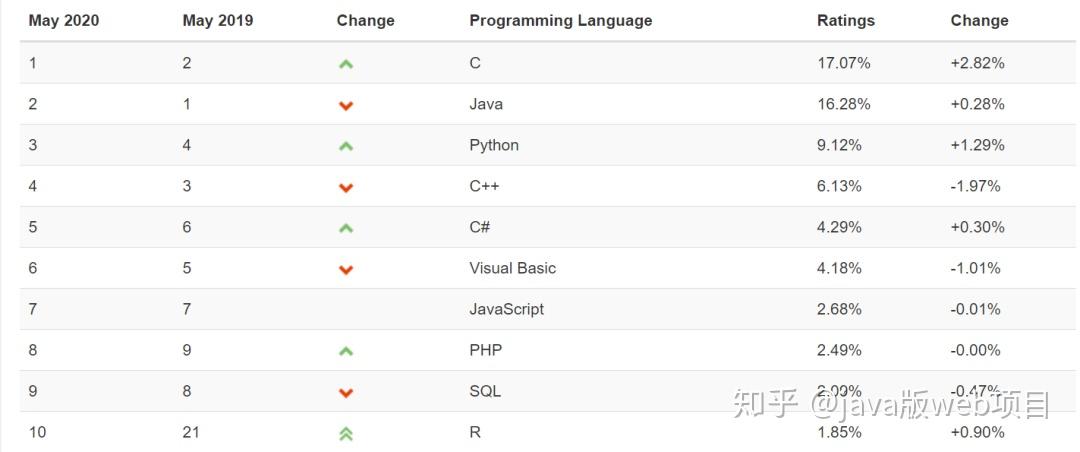1080x452 pixels.
Task: Click the 17.07% rating for C
Action: (x=843, y=63)
